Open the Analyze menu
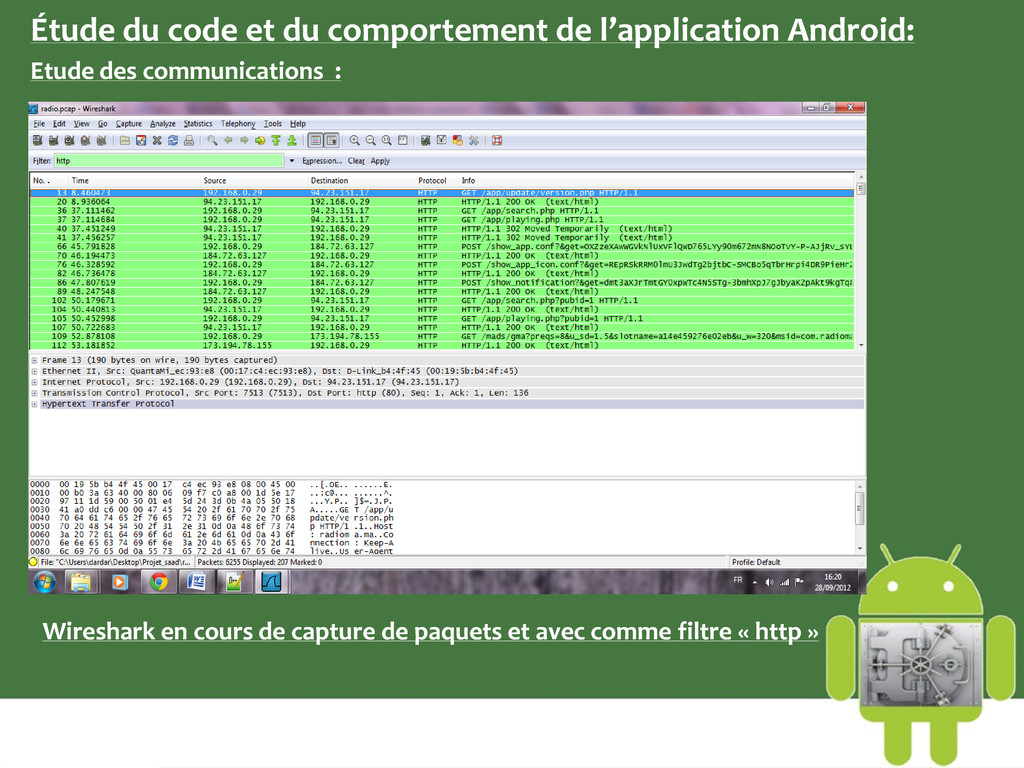1024x768 pixels. click(163, 123)
